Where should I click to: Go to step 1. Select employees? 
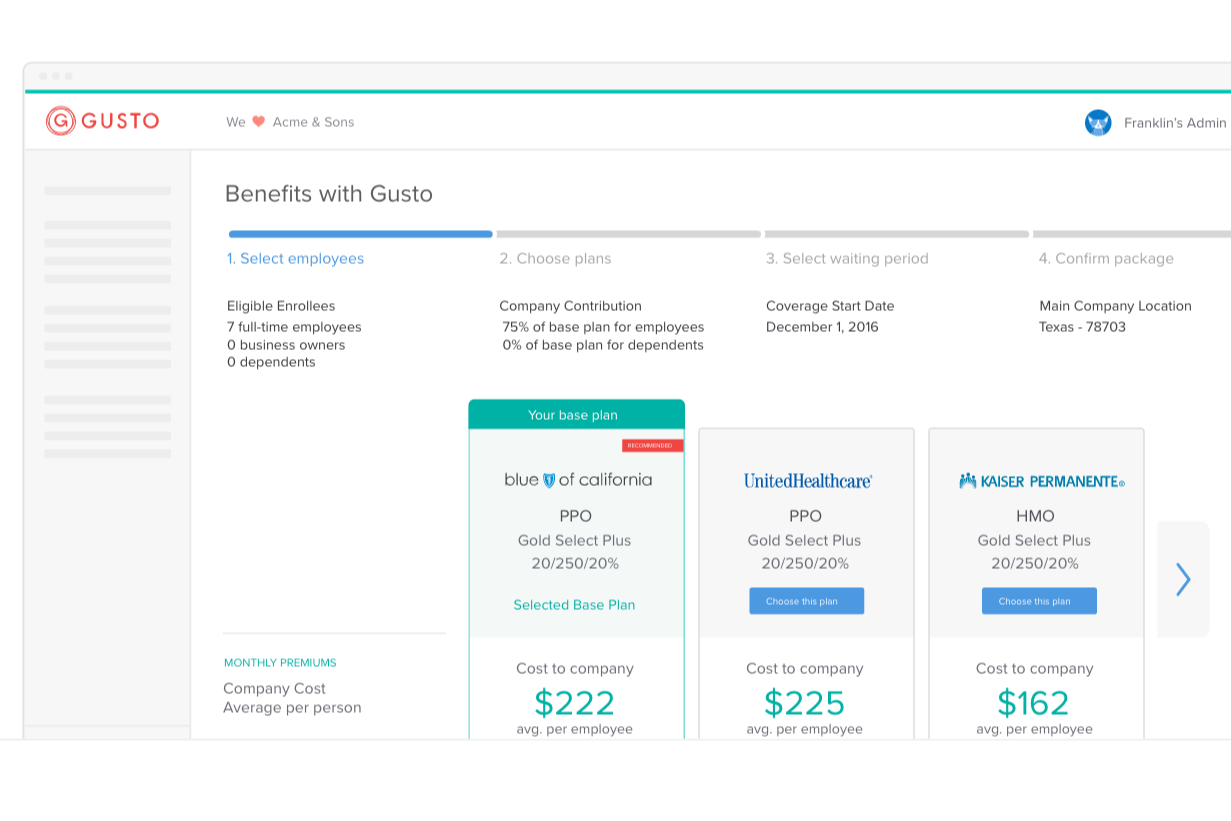point(295,259)
